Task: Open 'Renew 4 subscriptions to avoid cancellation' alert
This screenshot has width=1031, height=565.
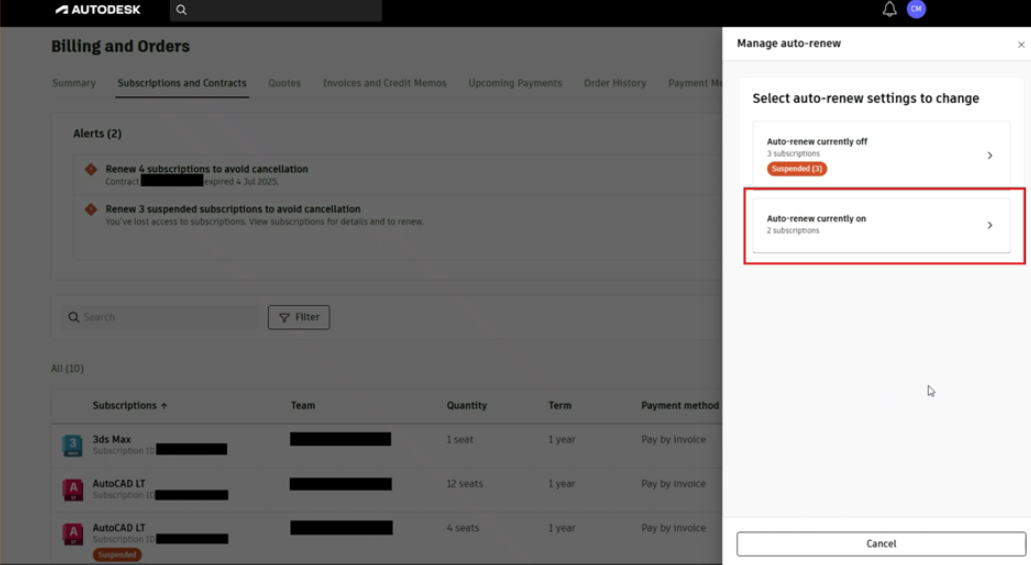Action: click(206, 169)
